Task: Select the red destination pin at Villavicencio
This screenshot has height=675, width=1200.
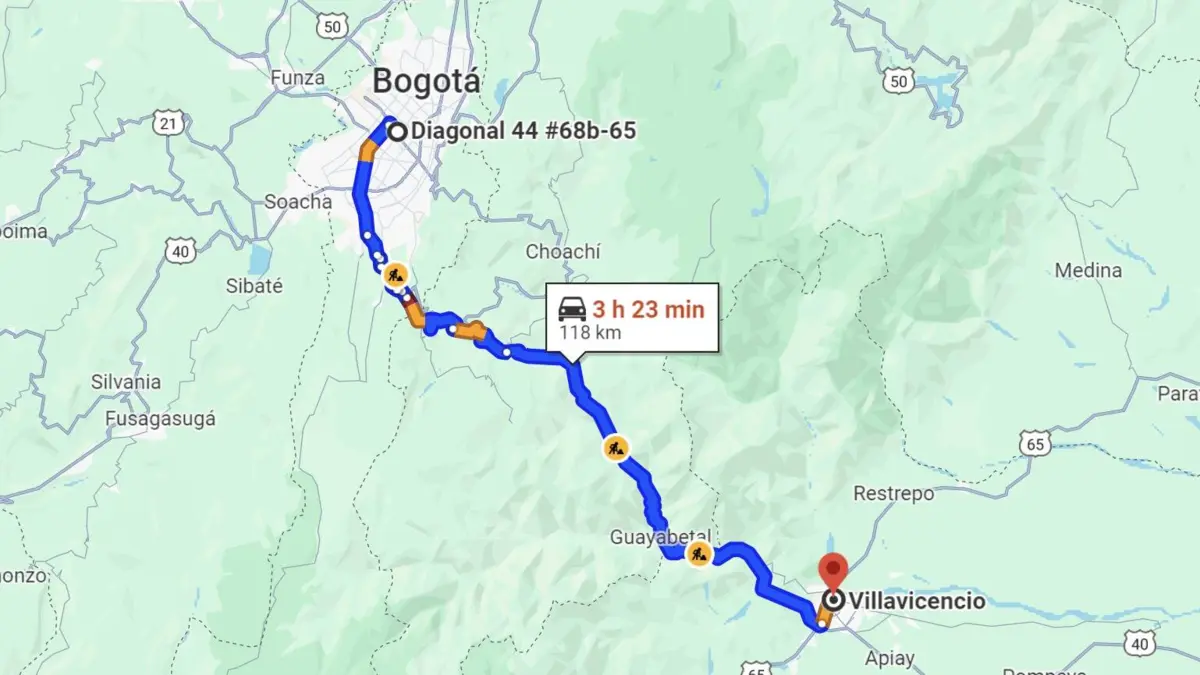Action: [x=833, y=573]
